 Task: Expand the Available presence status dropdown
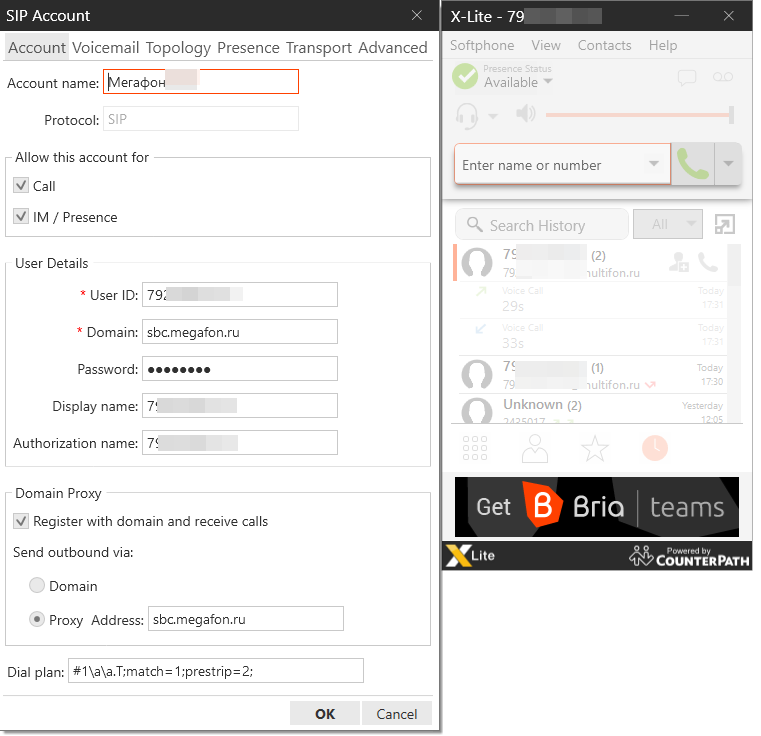(x=548, y=82)
